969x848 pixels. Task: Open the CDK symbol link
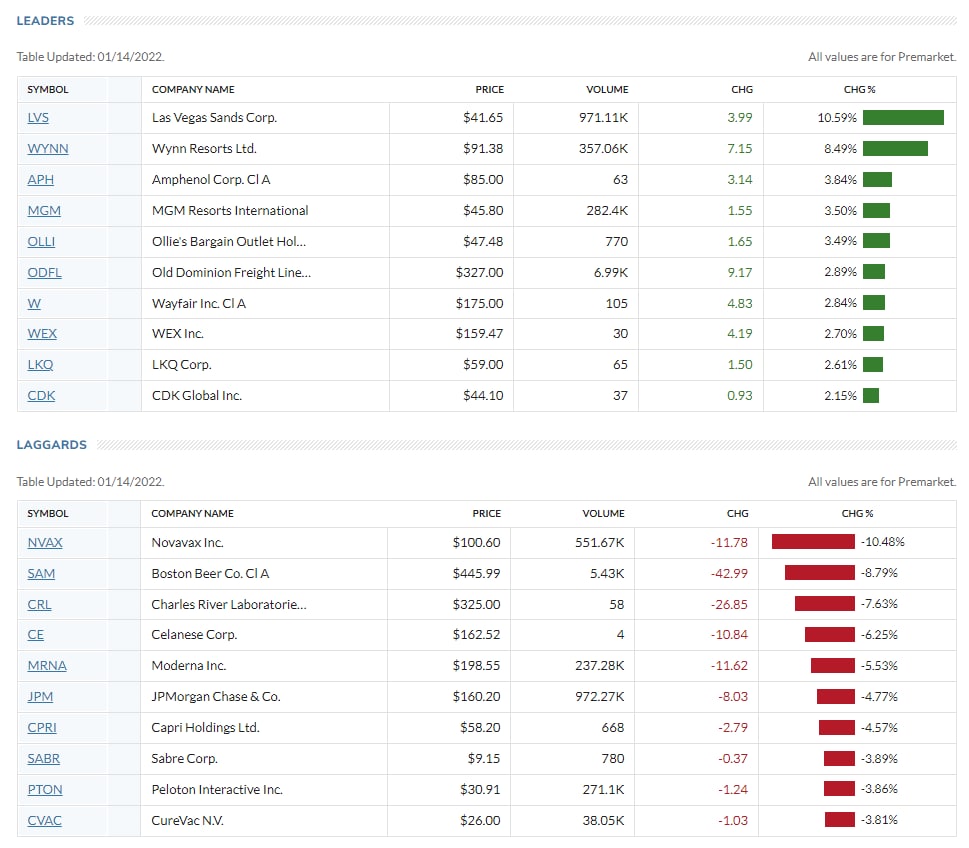[x=41, y=396]
